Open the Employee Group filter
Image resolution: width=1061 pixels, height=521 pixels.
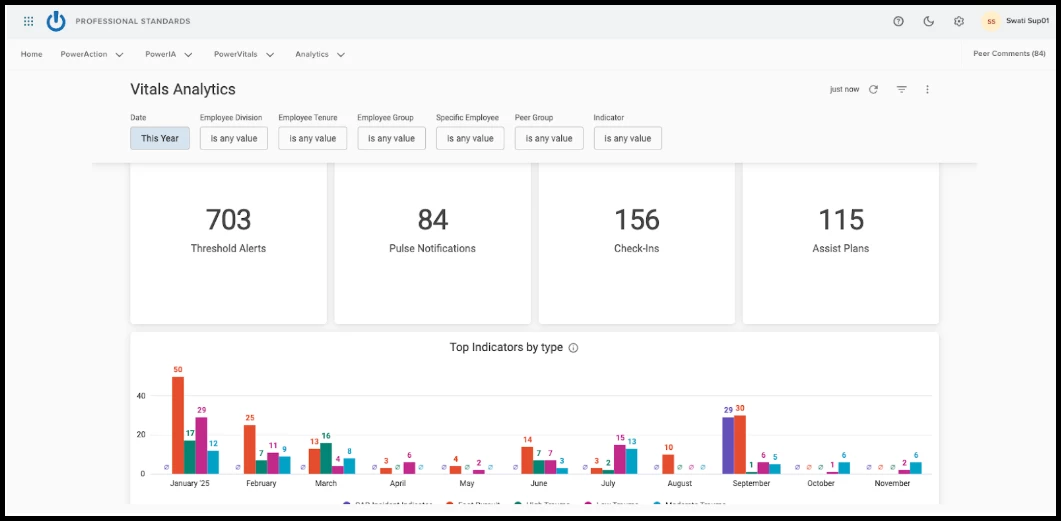[x=391, y=138]
